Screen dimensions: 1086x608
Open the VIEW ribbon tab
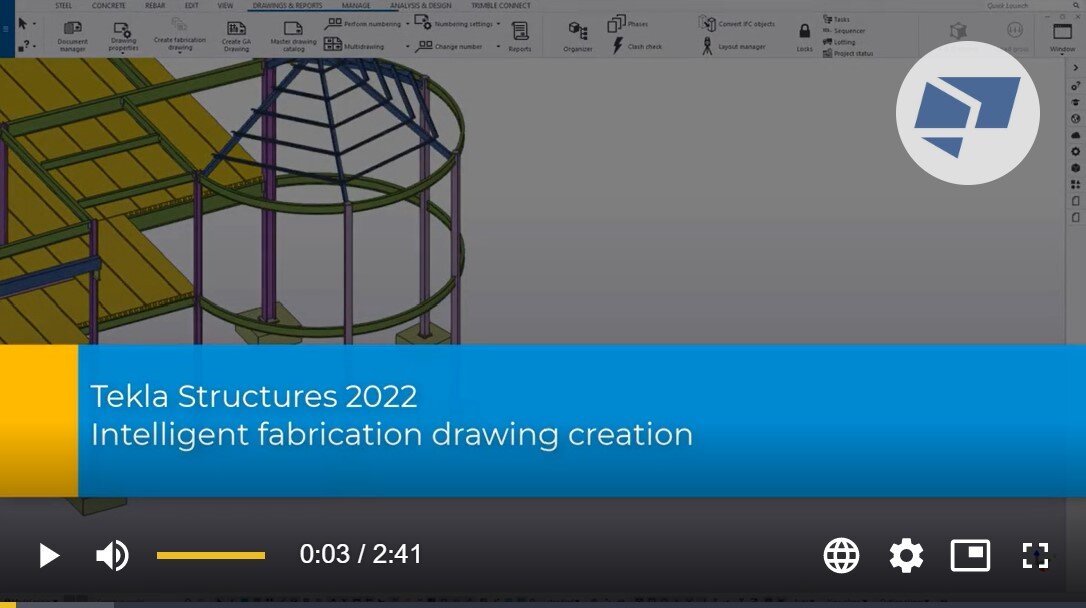(x=225, y=6)
